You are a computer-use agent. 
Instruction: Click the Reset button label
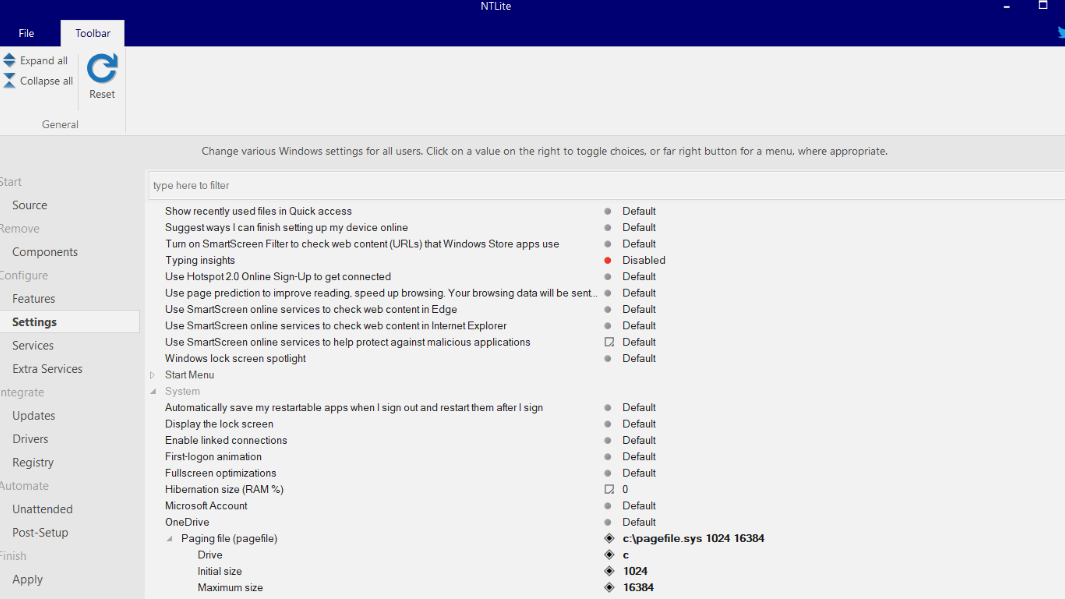coord(102,94)
